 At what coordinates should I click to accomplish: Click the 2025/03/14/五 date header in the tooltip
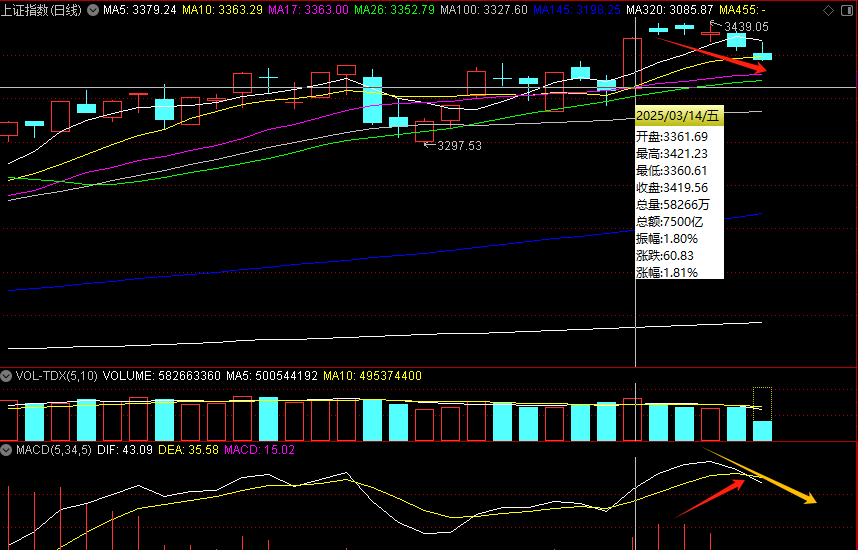click(x=679, y=115)
